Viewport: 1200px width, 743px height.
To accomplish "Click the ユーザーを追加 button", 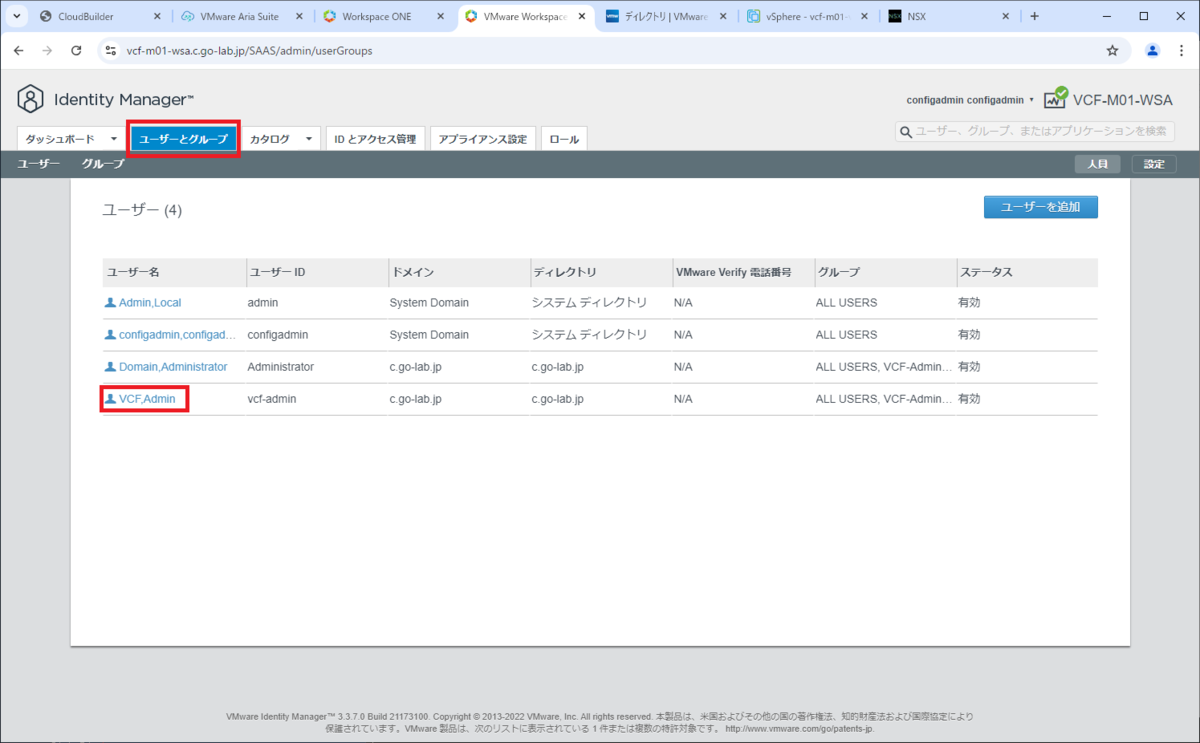I will coord(1041,207).
